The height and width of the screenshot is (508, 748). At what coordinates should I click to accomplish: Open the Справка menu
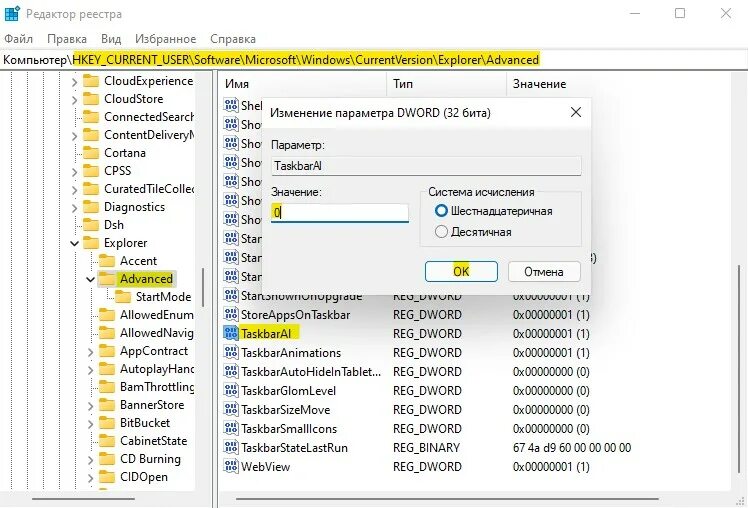pyautogui.click(x=233, y=39)
